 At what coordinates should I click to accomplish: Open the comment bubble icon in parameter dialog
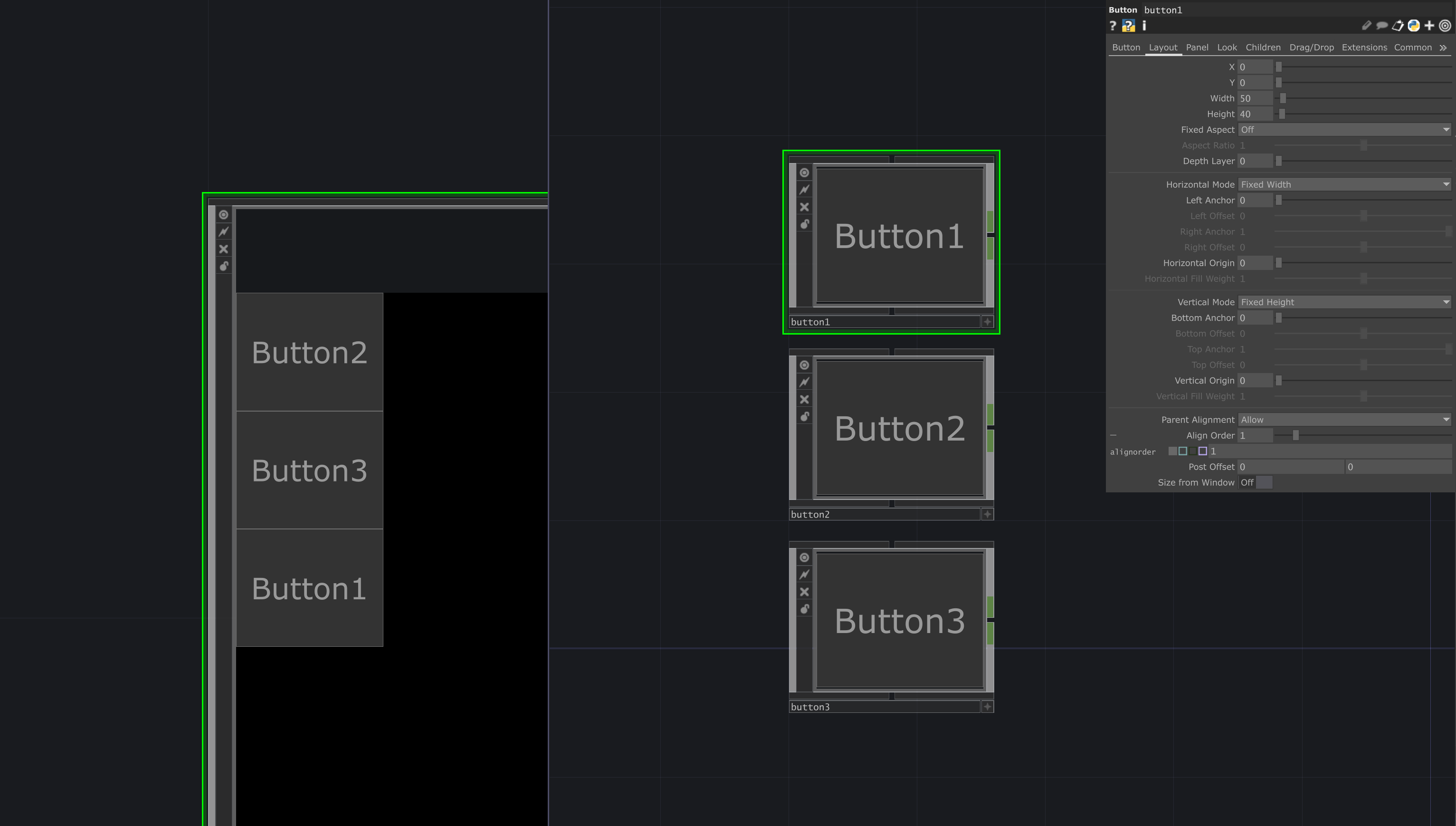[1382, 26]
